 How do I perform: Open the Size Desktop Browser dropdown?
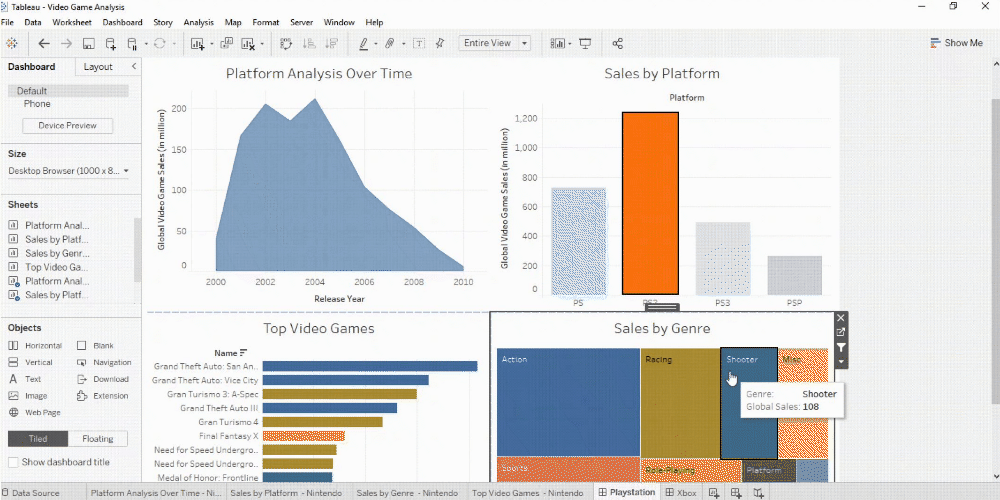click(x=69, y=171)
